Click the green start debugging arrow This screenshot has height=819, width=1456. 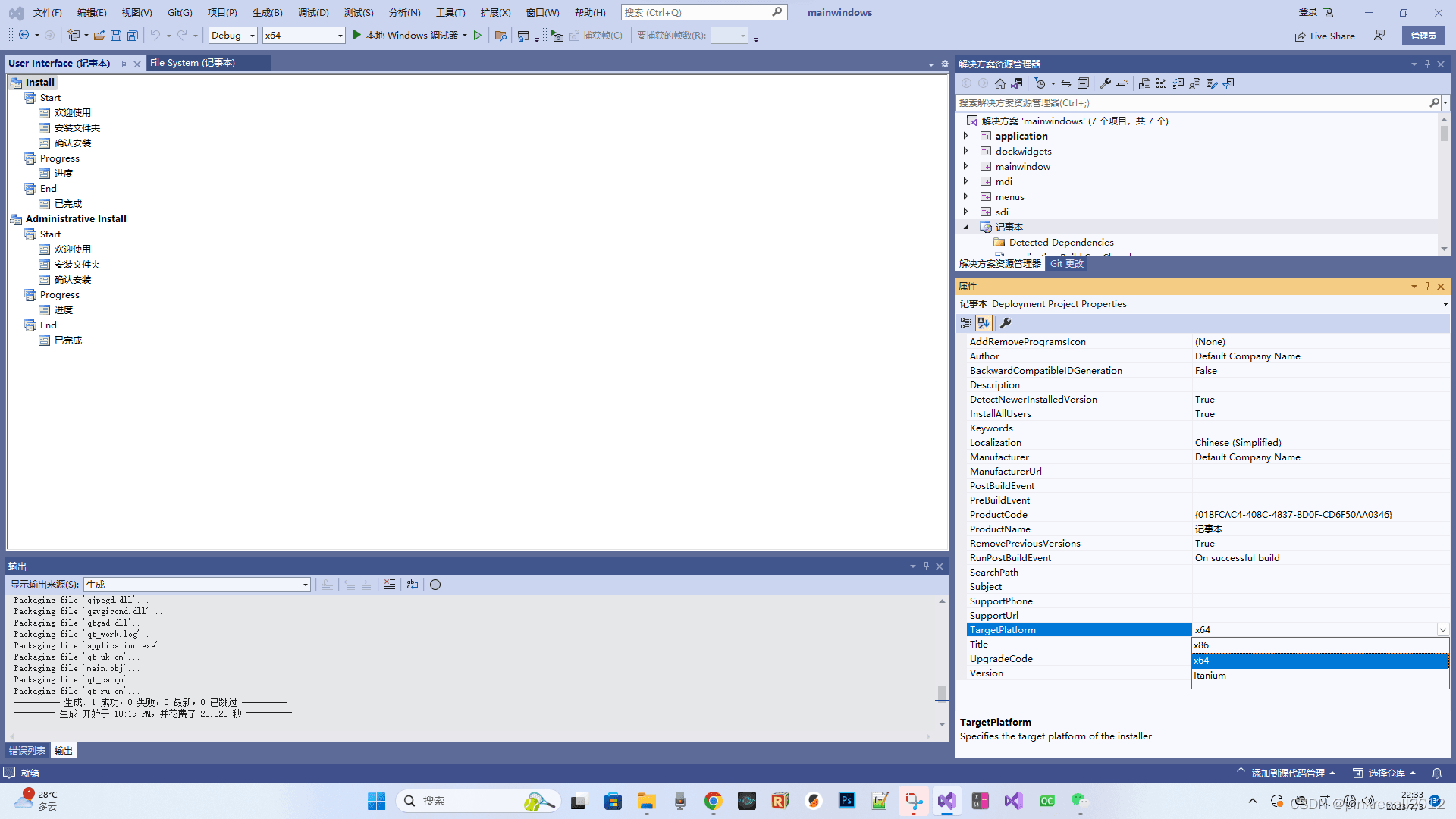(x=356, y=36)
